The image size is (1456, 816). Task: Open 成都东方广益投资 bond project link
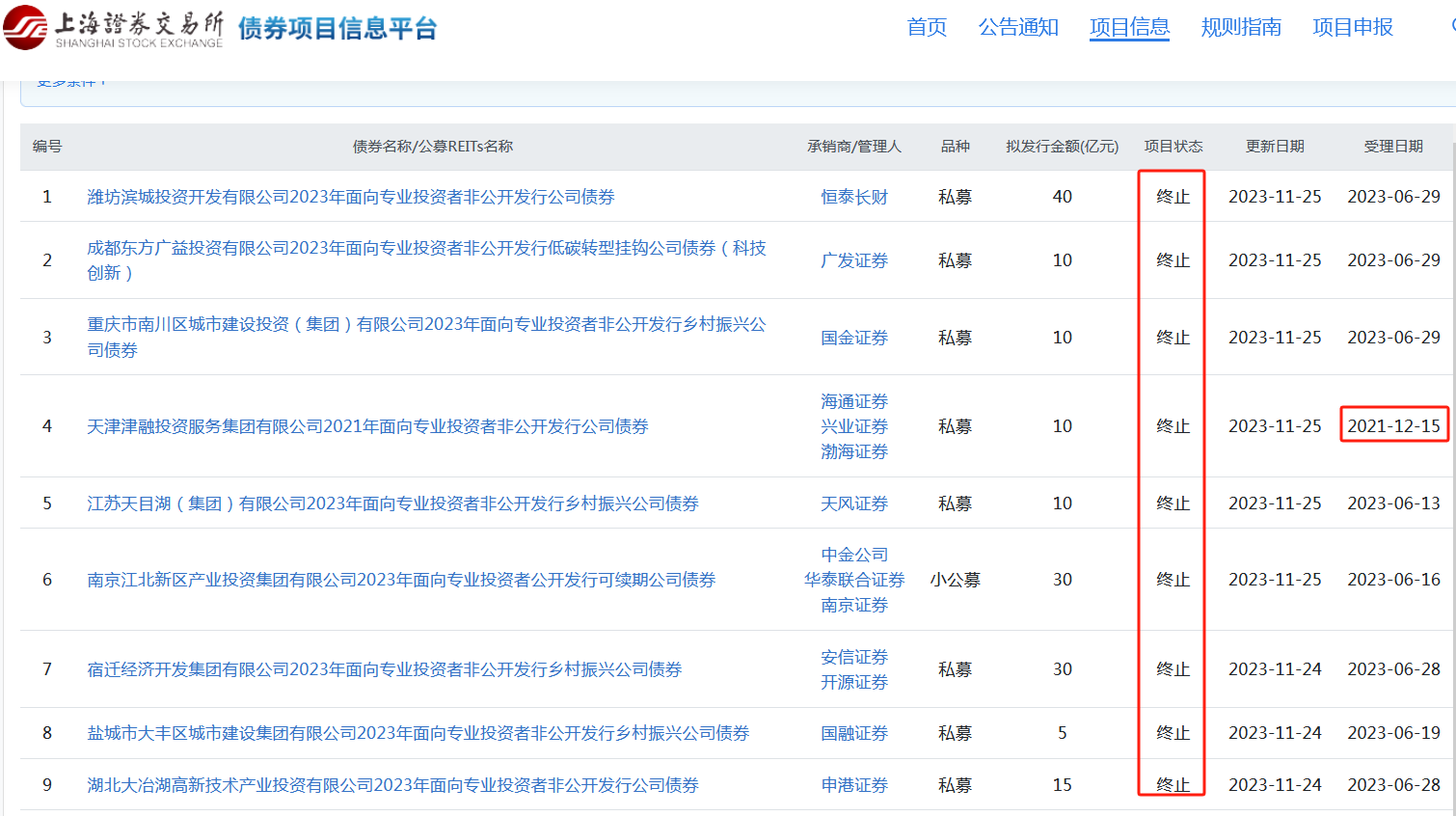pos(426,249)
